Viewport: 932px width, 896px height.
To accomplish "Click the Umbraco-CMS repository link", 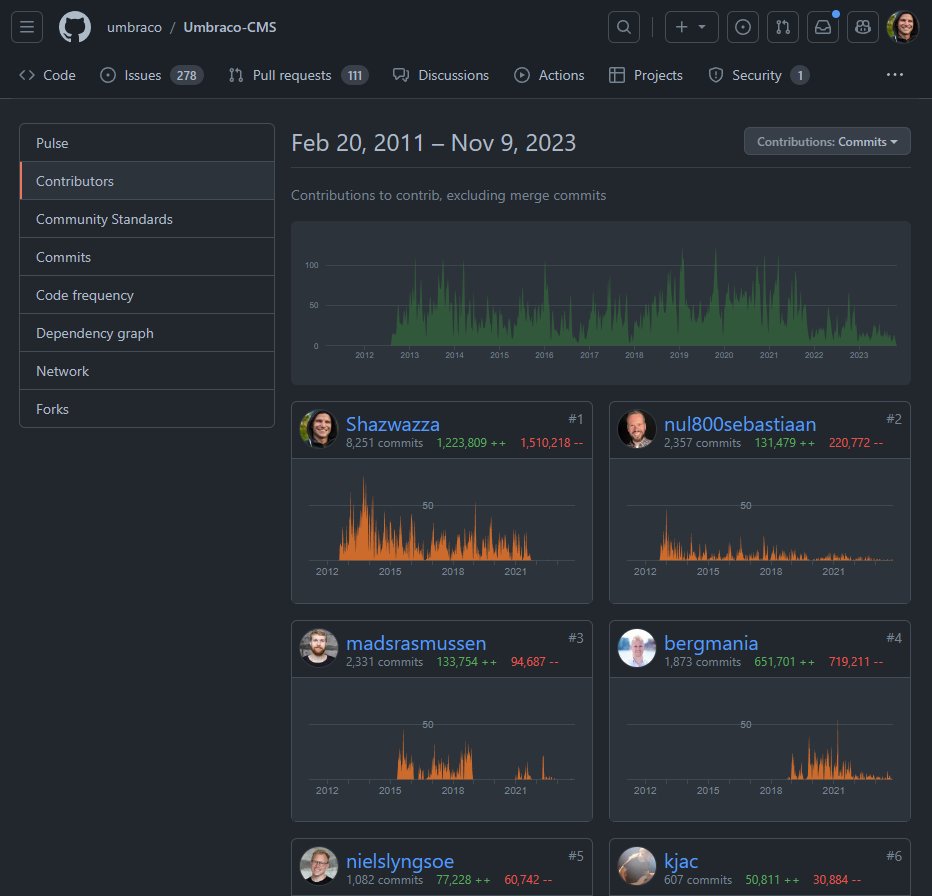I will tap(229, 27).
